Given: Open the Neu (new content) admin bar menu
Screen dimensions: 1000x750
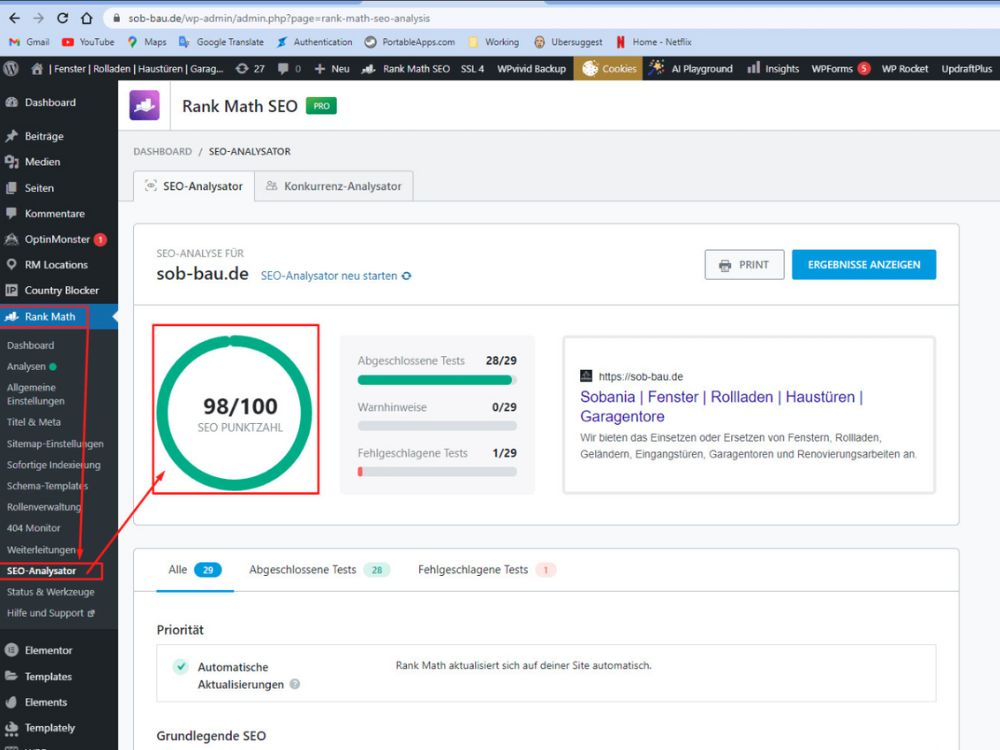Looking at the screenshot, I should [332, 68].
